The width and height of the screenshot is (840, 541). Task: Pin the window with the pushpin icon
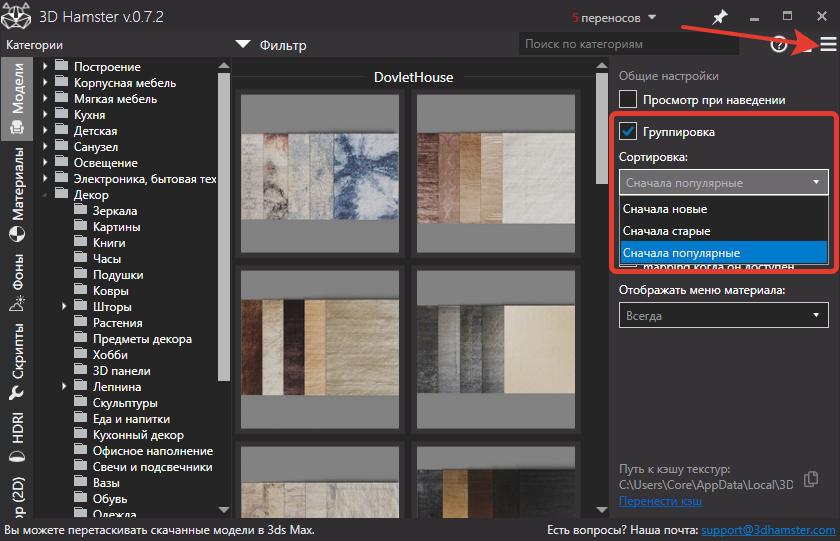(719, 17)
